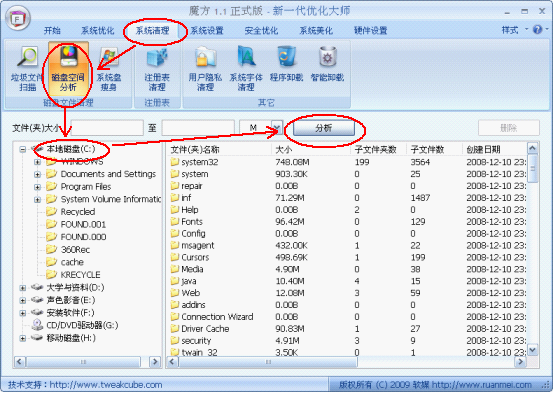
Task: Switch to the 系统优化 tab
Action: coord(98,30)
